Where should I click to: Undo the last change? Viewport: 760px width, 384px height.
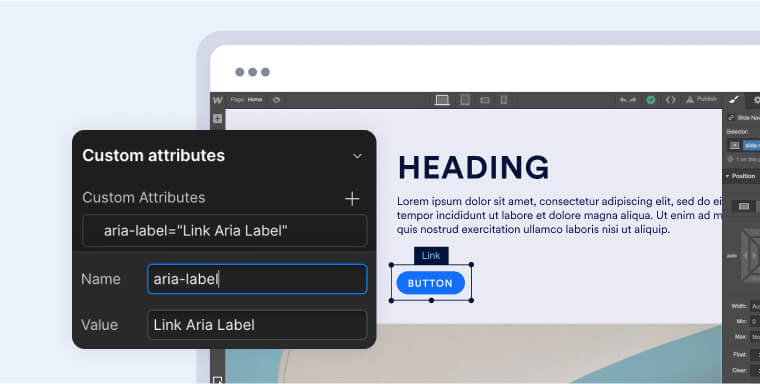click(x=623, y=100)
